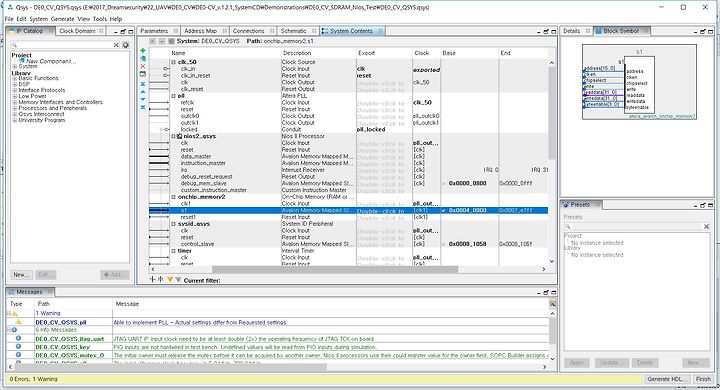Click expand-all icon beside Current filter
The width and height of the screenshot is (720, 390).
pyautogui.click(x=152, y=279)
